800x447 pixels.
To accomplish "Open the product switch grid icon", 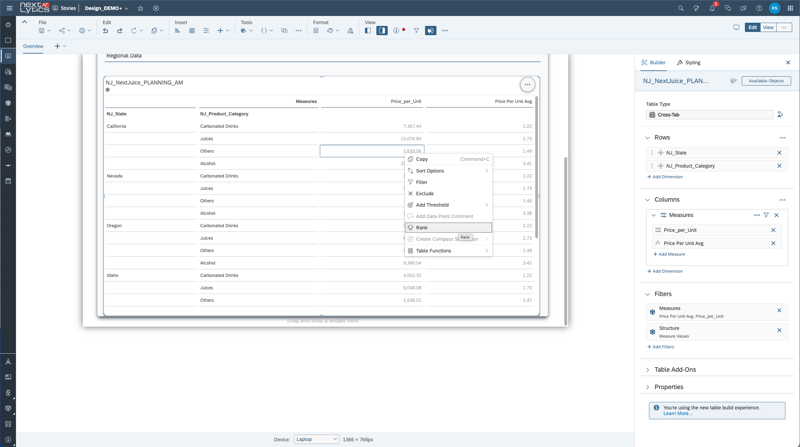I will pos(790,8).
